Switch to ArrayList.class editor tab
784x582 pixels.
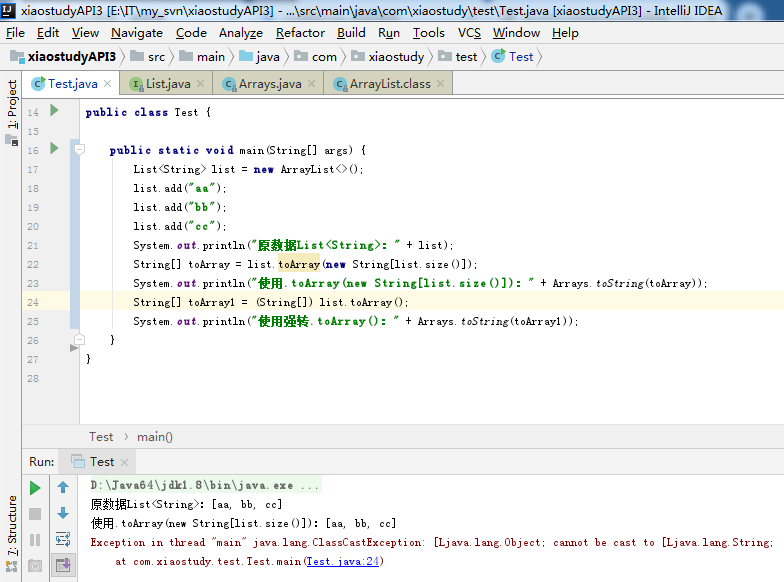tap(390, 84)
